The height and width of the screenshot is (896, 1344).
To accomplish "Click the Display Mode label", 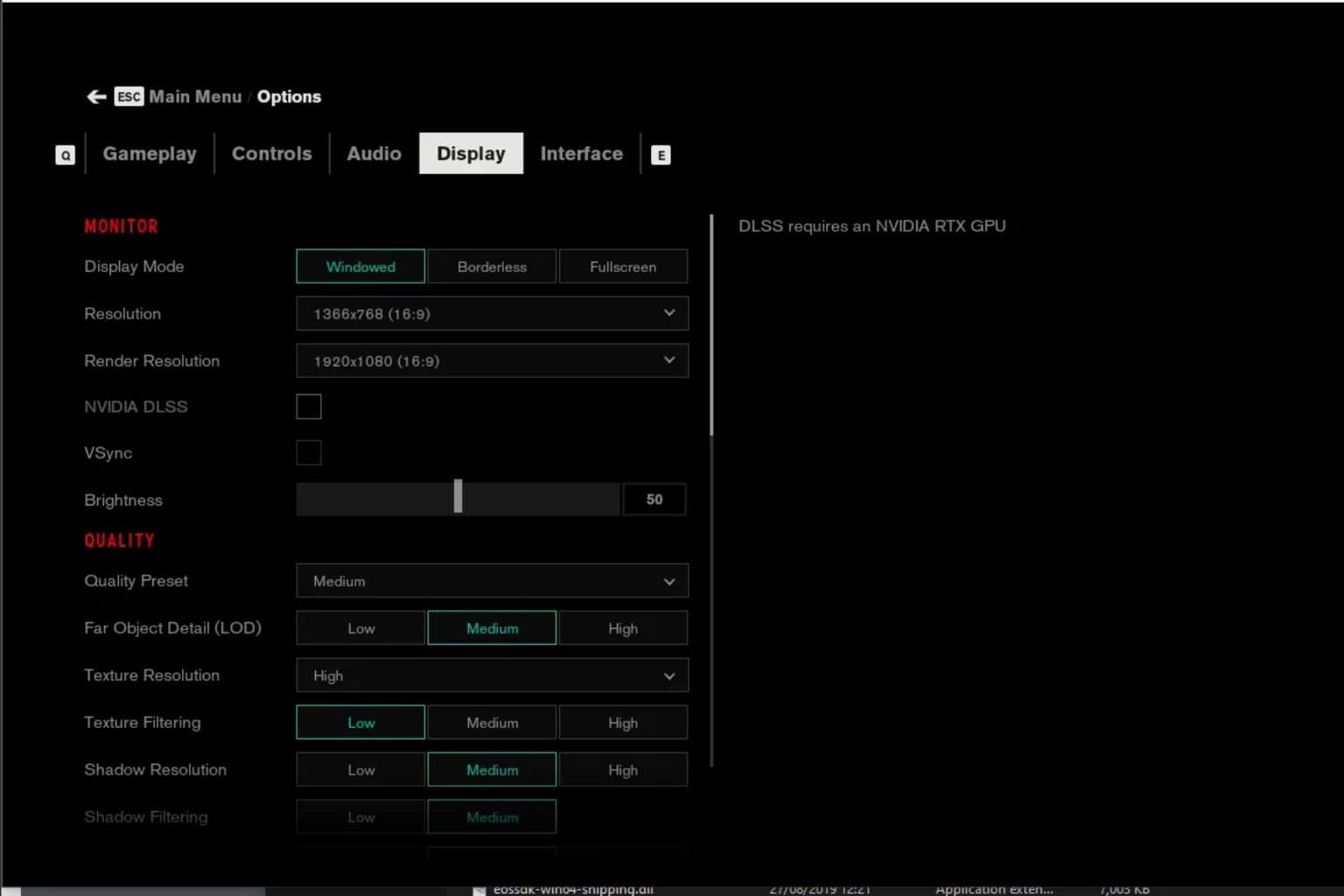I will pyautogui.click(x=134, y=266).
